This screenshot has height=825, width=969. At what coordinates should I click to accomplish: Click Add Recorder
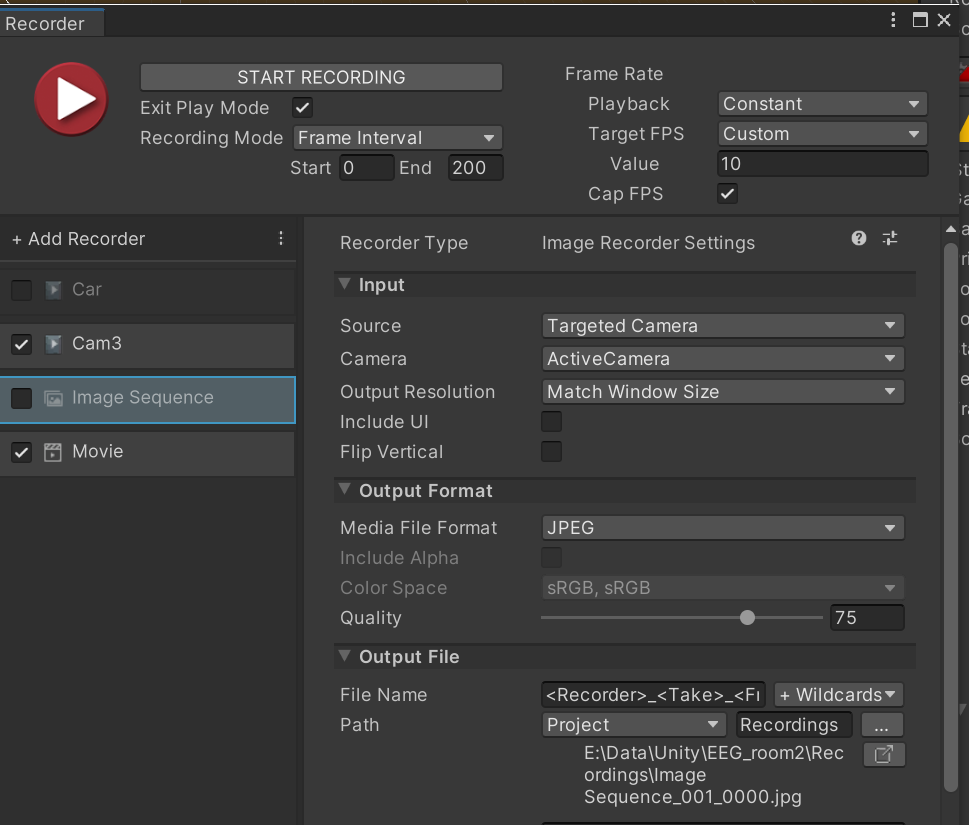click(x=78, y=239)
